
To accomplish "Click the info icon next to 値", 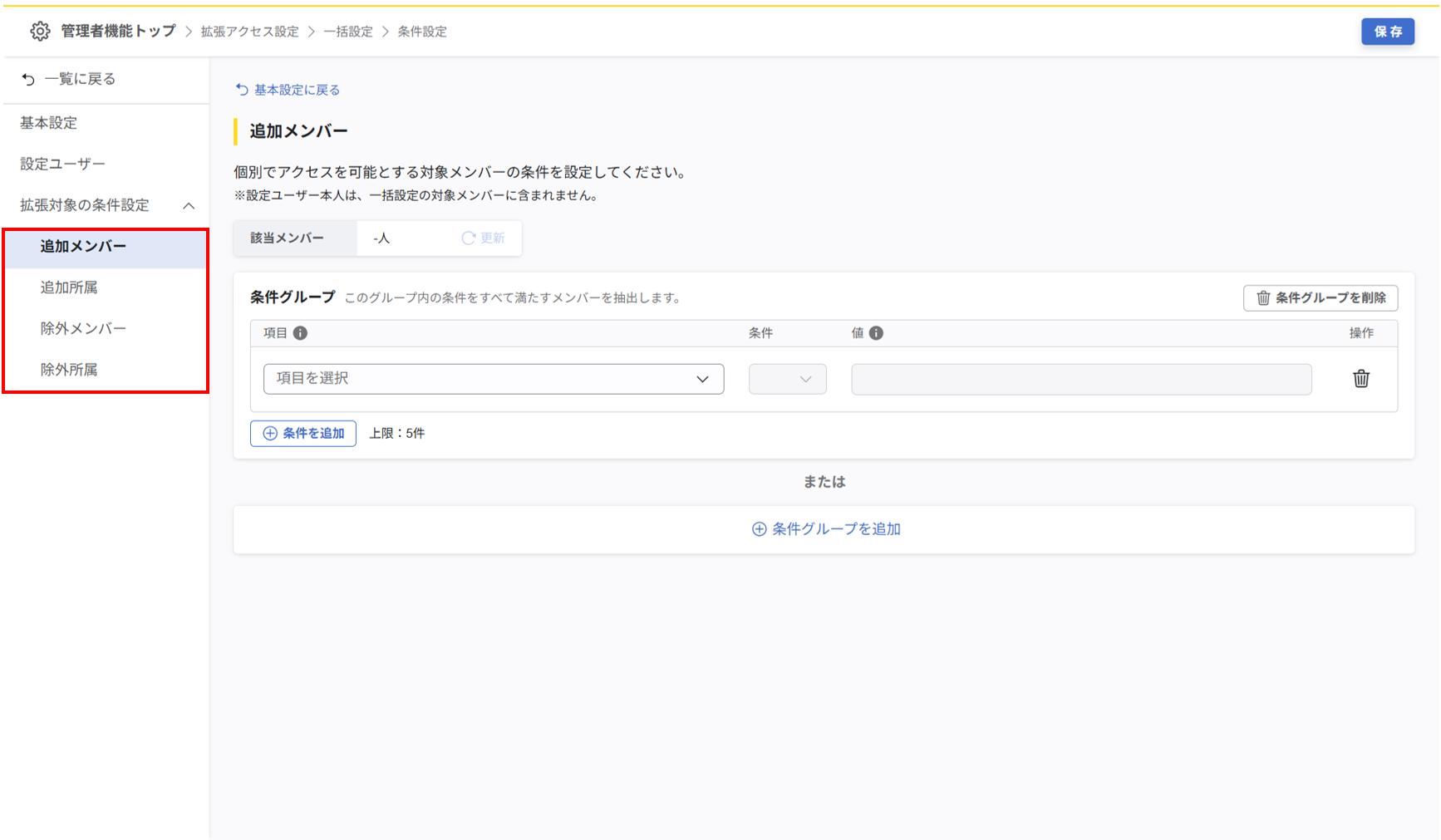I will pos(876,333).
